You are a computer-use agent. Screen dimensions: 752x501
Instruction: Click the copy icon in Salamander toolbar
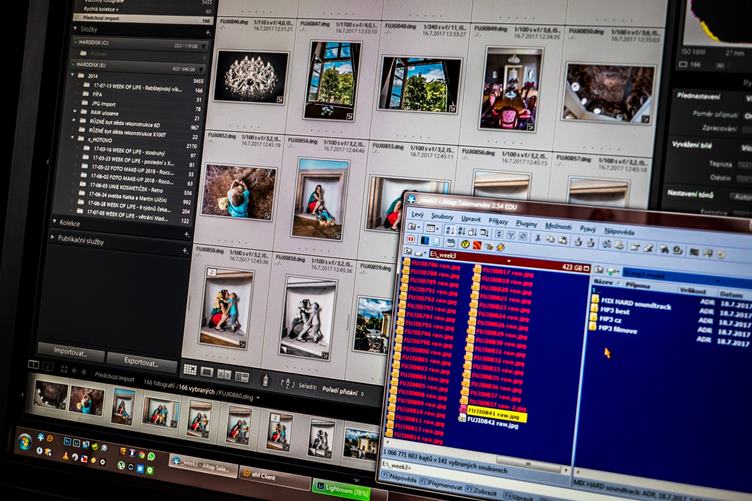[550, 238]
